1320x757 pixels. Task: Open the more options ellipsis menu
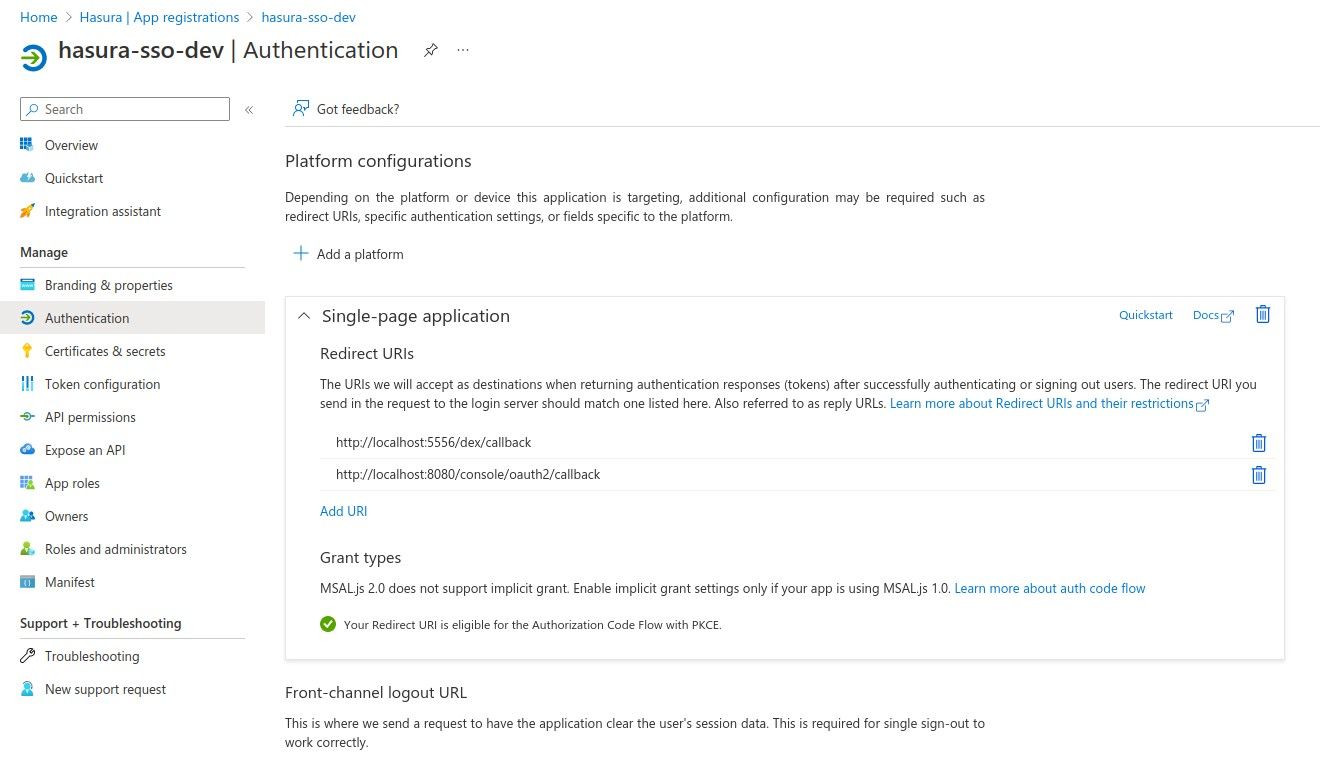(462, 50)
